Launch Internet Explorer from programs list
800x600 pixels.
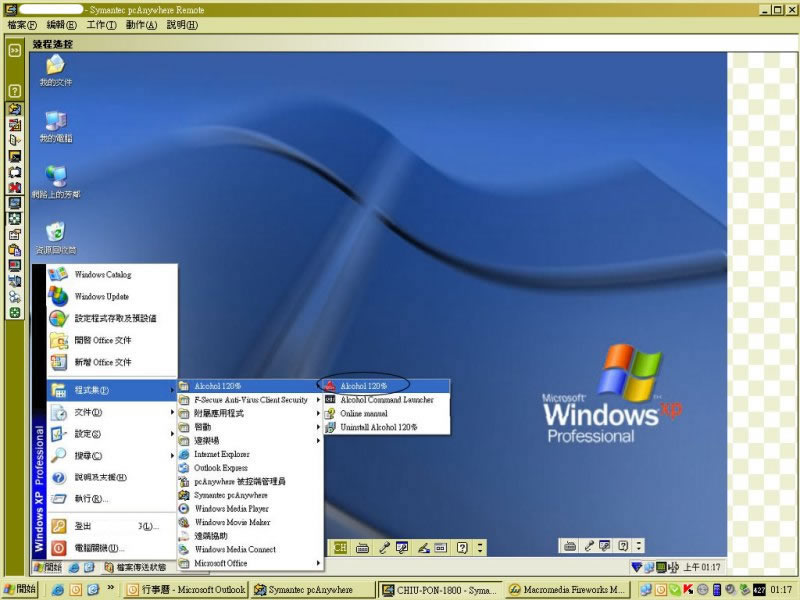[x=250, y=454]
